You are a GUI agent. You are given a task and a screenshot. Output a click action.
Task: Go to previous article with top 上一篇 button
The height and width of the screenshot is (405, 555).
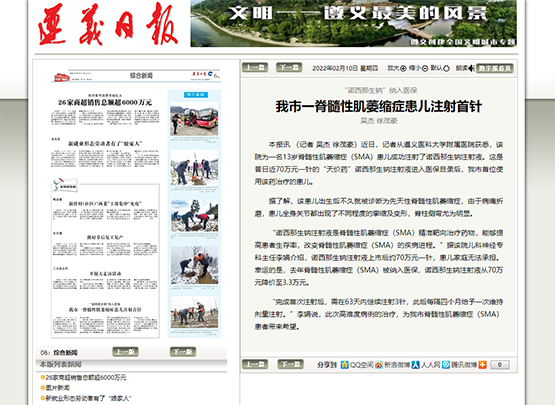[x=255, y=67]
